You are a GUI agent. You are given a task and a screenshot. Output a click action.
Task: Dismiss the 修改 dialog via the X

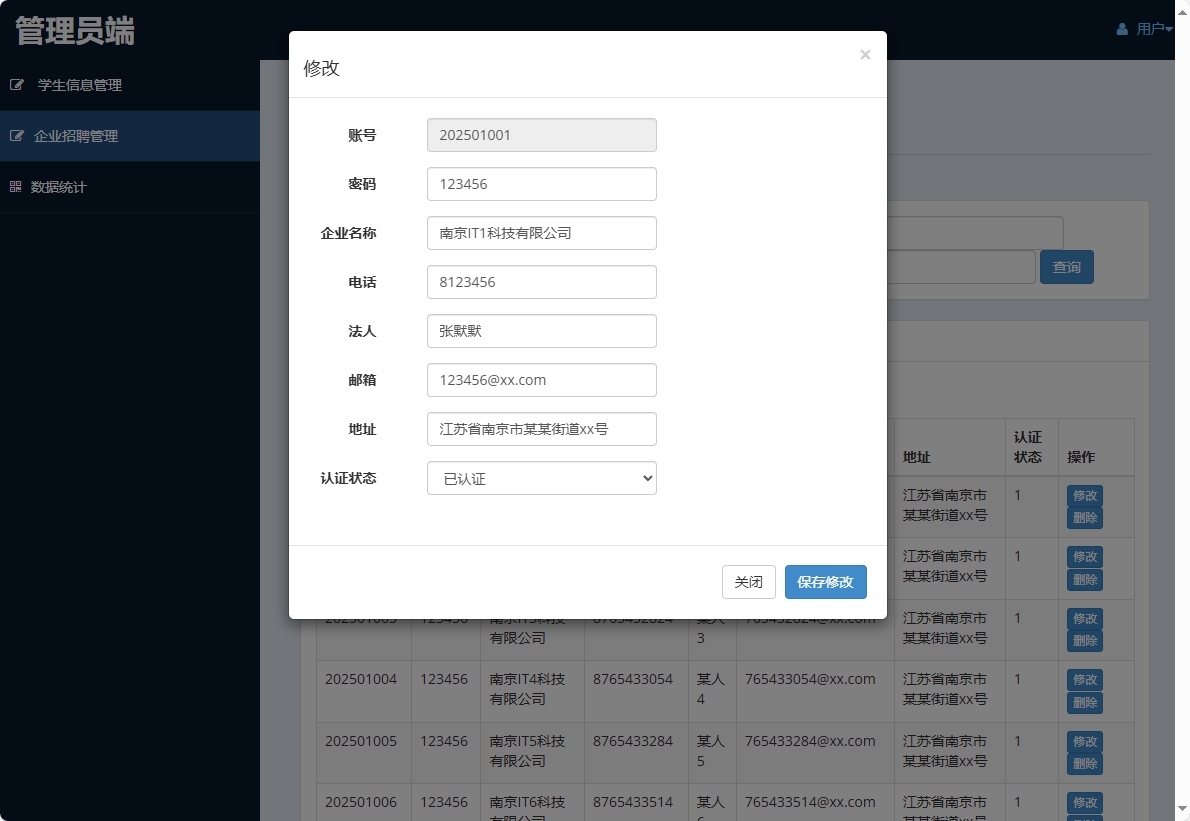(865, 54)
